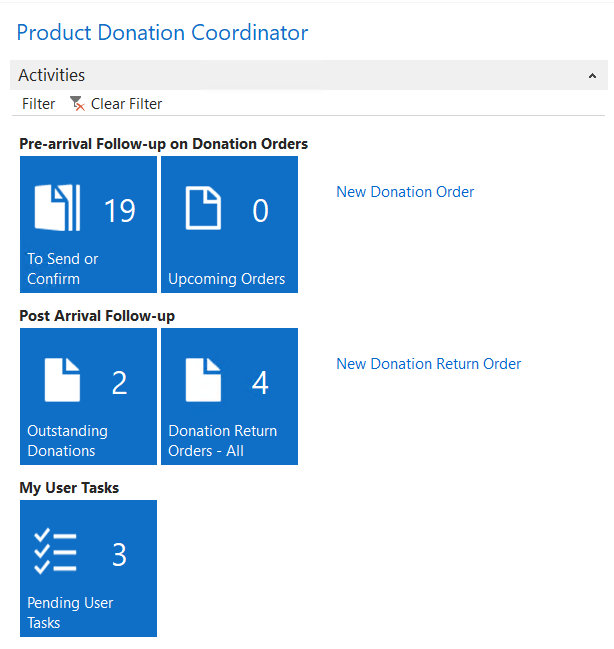
Task: Open the New Donation Return Order link
Action: (x=428, y=364)
